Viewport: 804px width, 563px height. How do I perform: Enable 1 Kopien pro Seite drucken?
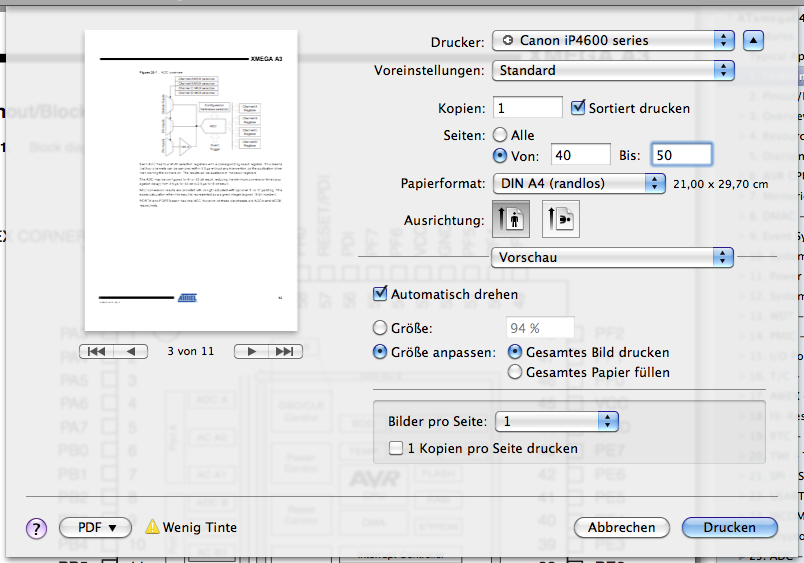point(396,449)
